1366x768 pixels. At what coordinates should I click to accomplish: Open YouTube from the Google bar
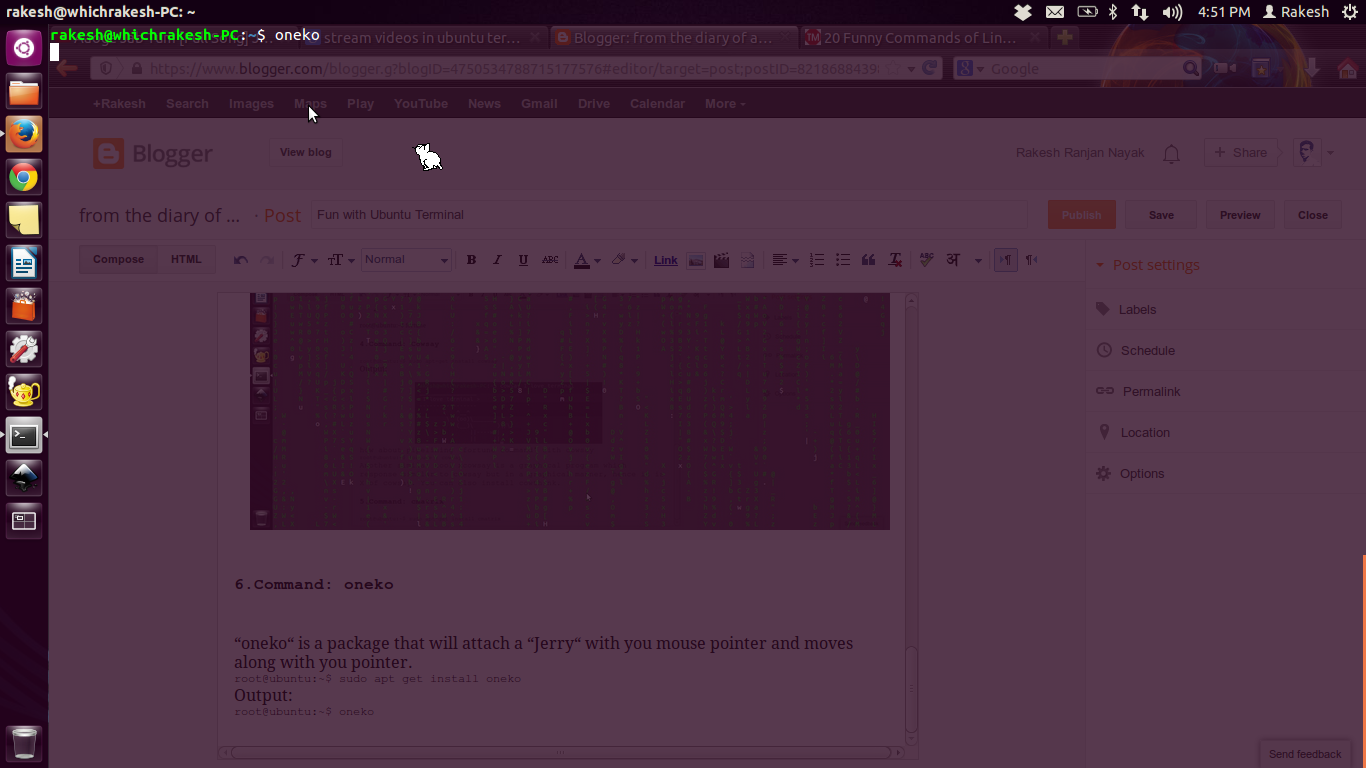421,104
